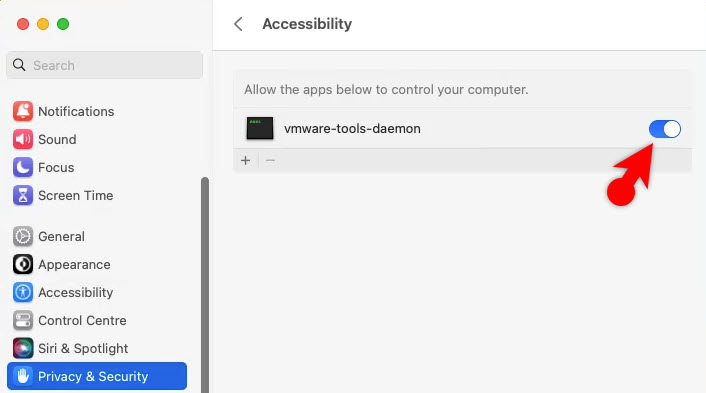The height and width of the screenshot is (393, 706).
Task: Open the Screen Time hourglass icon
Action: click(23, 195)
